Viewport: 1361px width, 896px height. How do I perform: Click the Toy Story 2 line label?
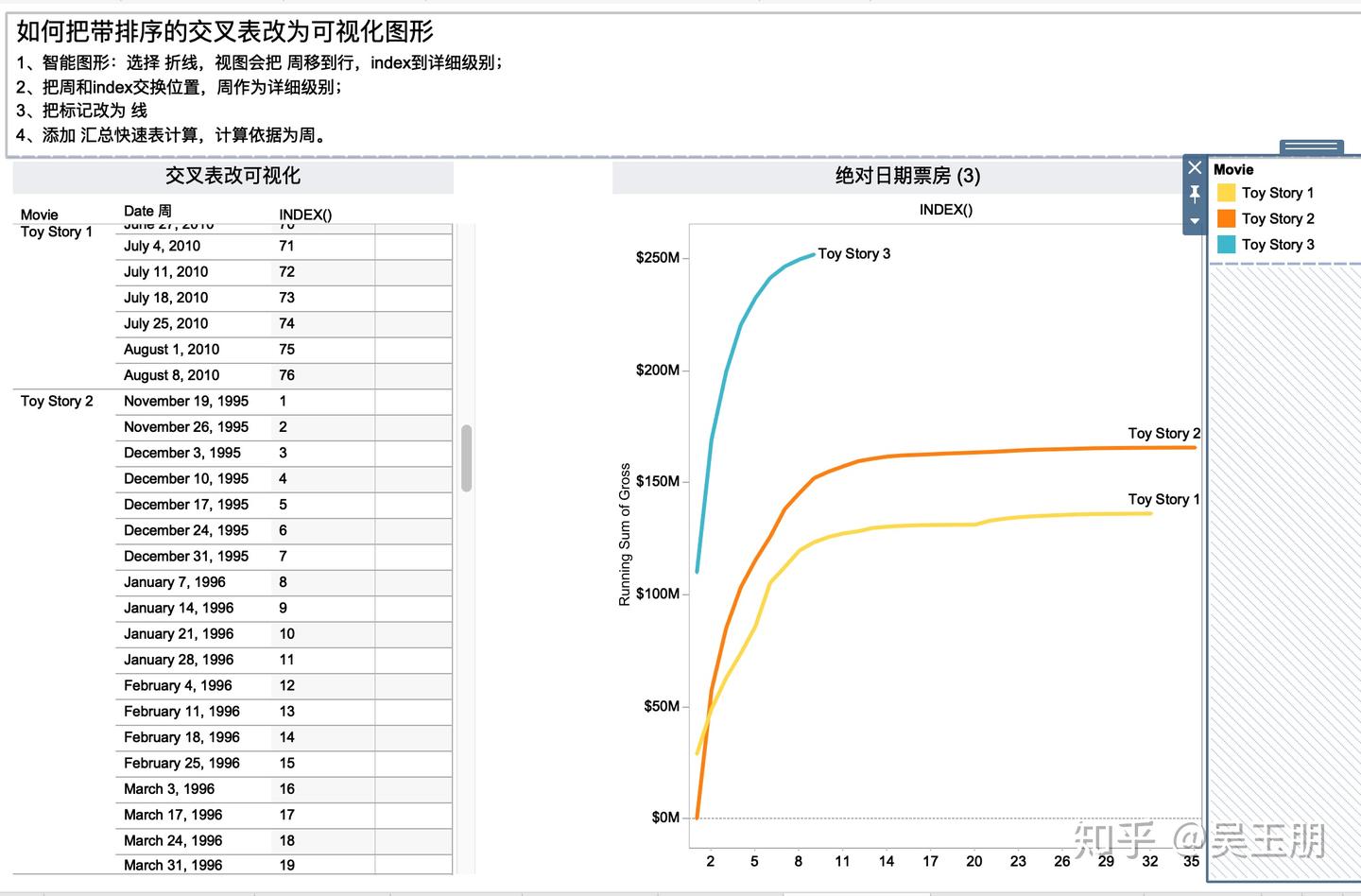(1163, 434)
